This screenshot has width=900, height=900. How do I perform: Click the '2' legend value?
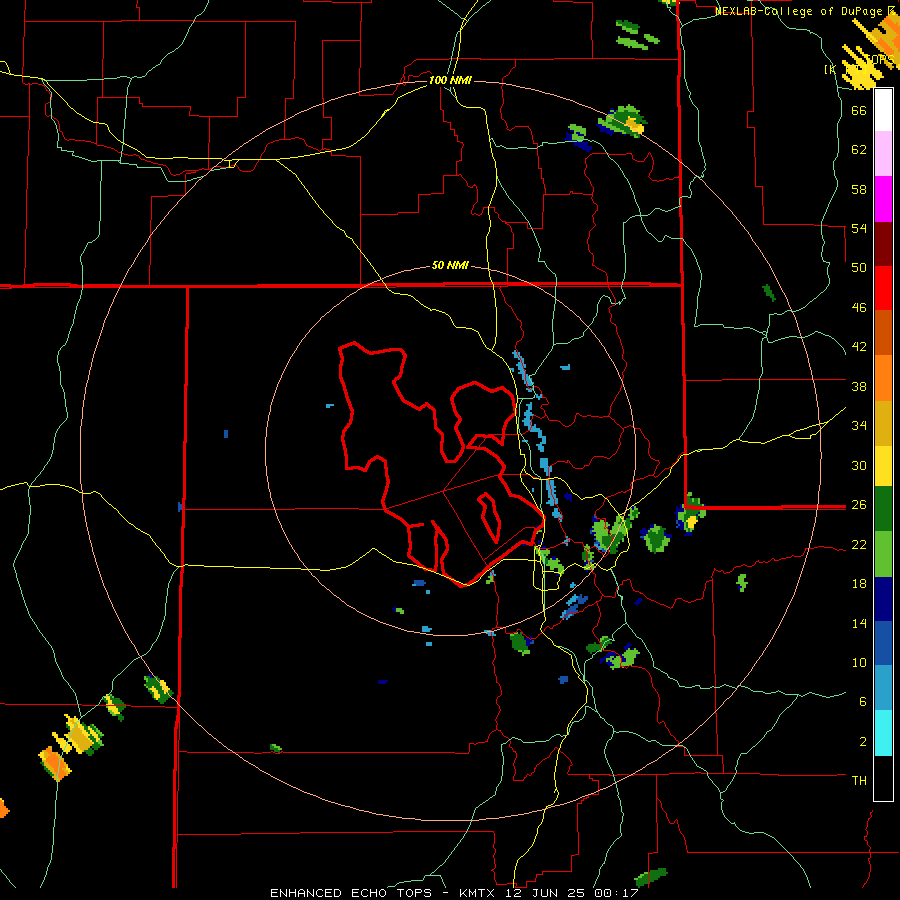[863, 742]
